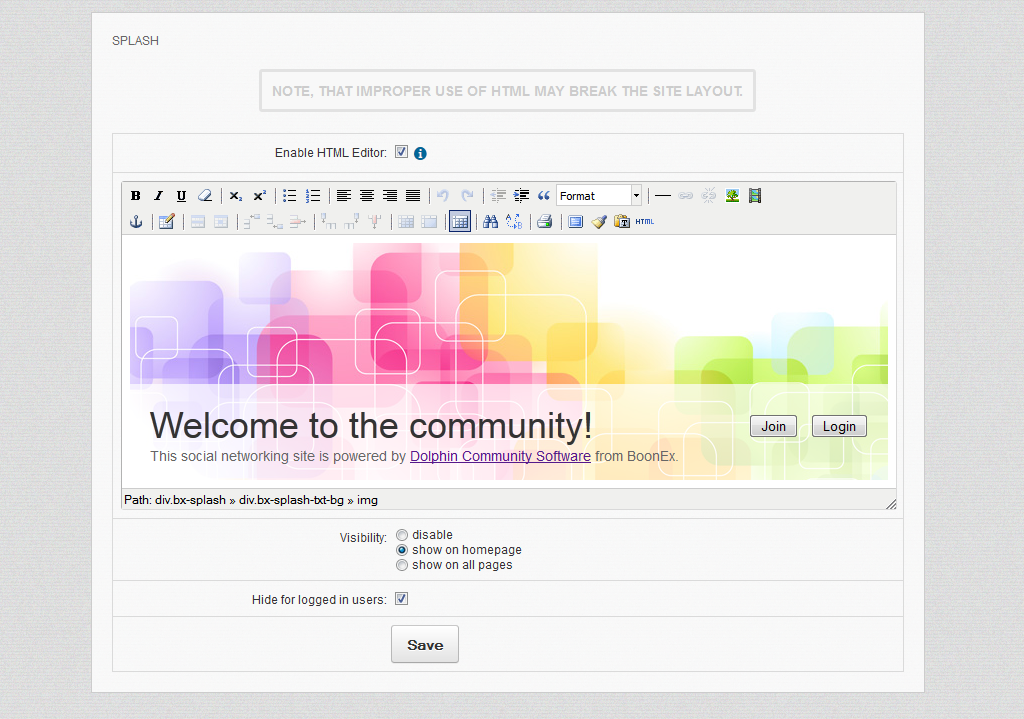Insert an anchor
The width and height of the screenshot is (1024, 719).
(136, 222)
